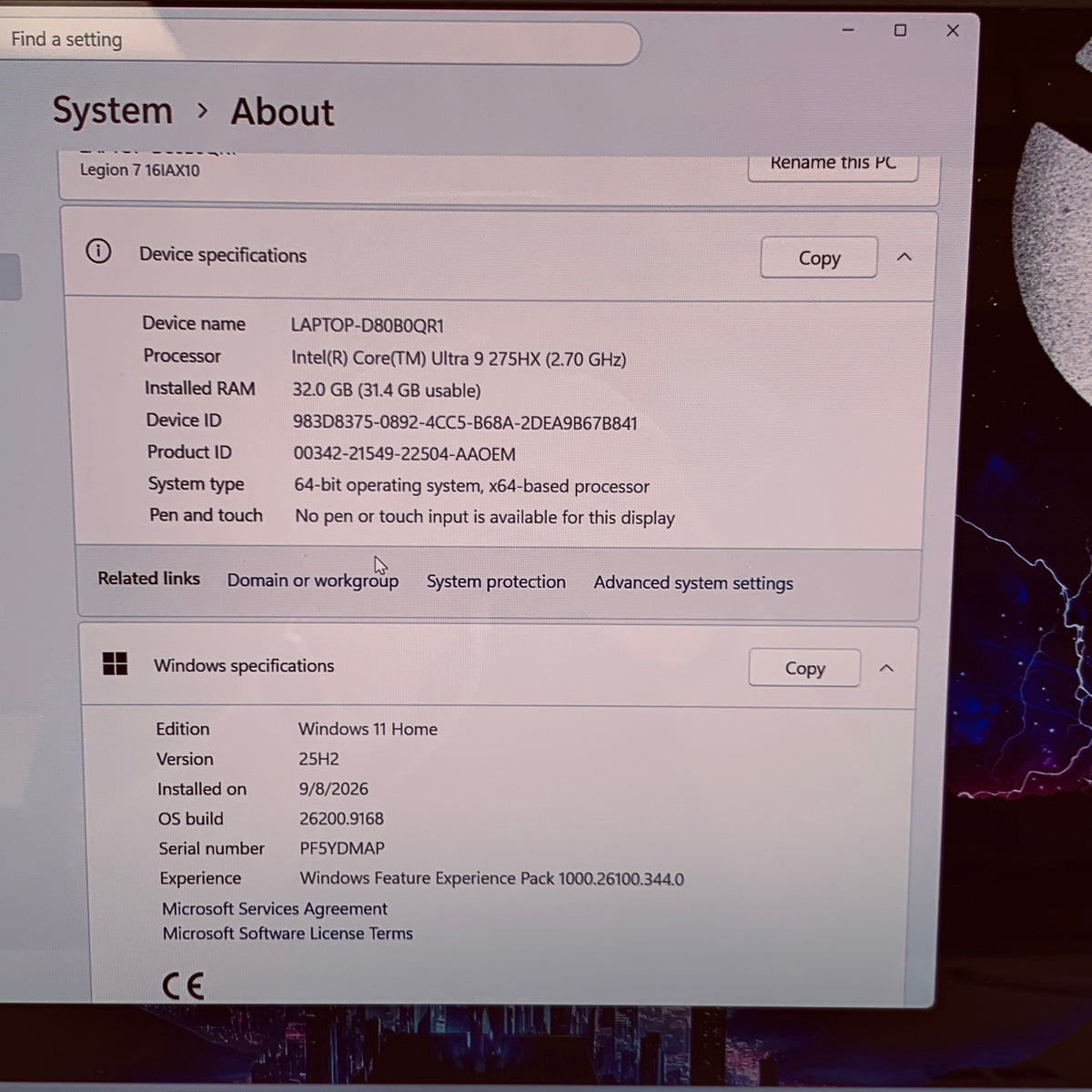Open Advanced system settings link
Image resolution: width=1092 pixels, height=1092 pixels.
tap(693, 583)
